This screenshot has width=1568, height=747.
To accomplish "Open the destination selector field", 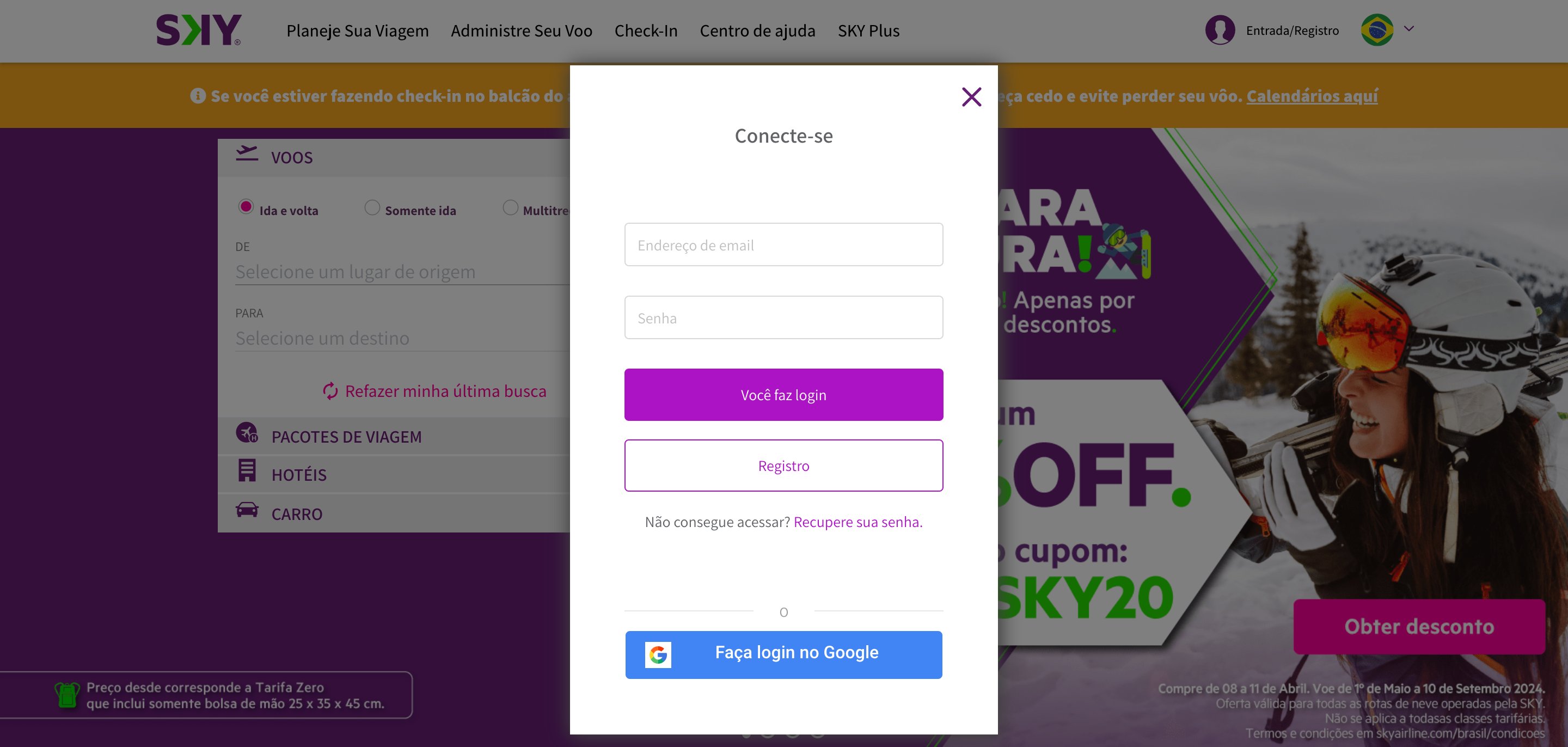I will [x=402, y=338].
